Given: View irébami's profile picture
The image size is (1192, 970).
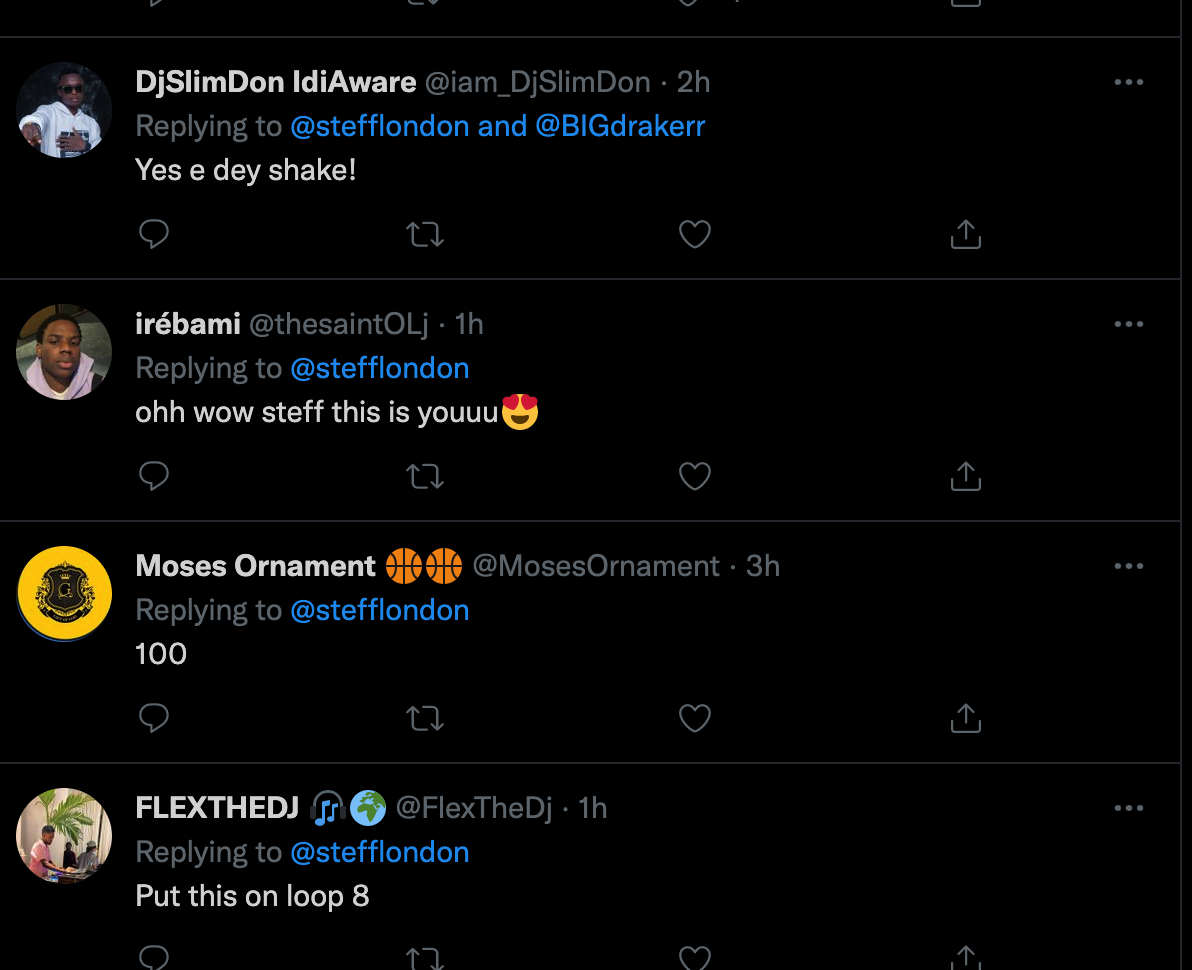Looking at the screenshot, I should coord(64,352).
